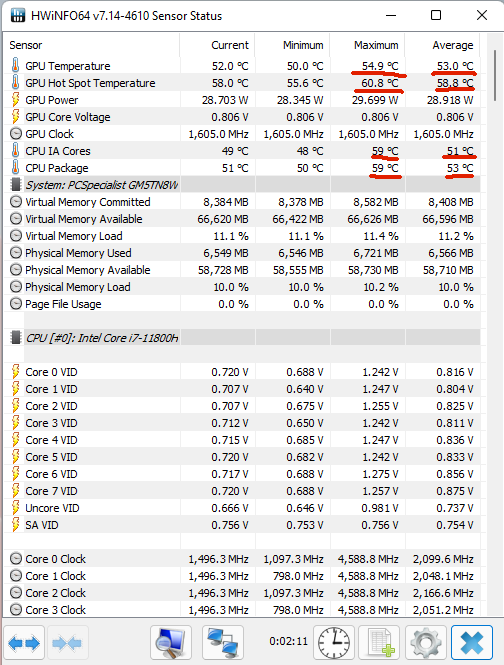Start logging with the sheet plus icon
Screen dimensions: 504x665
click(x=379, y=643)
